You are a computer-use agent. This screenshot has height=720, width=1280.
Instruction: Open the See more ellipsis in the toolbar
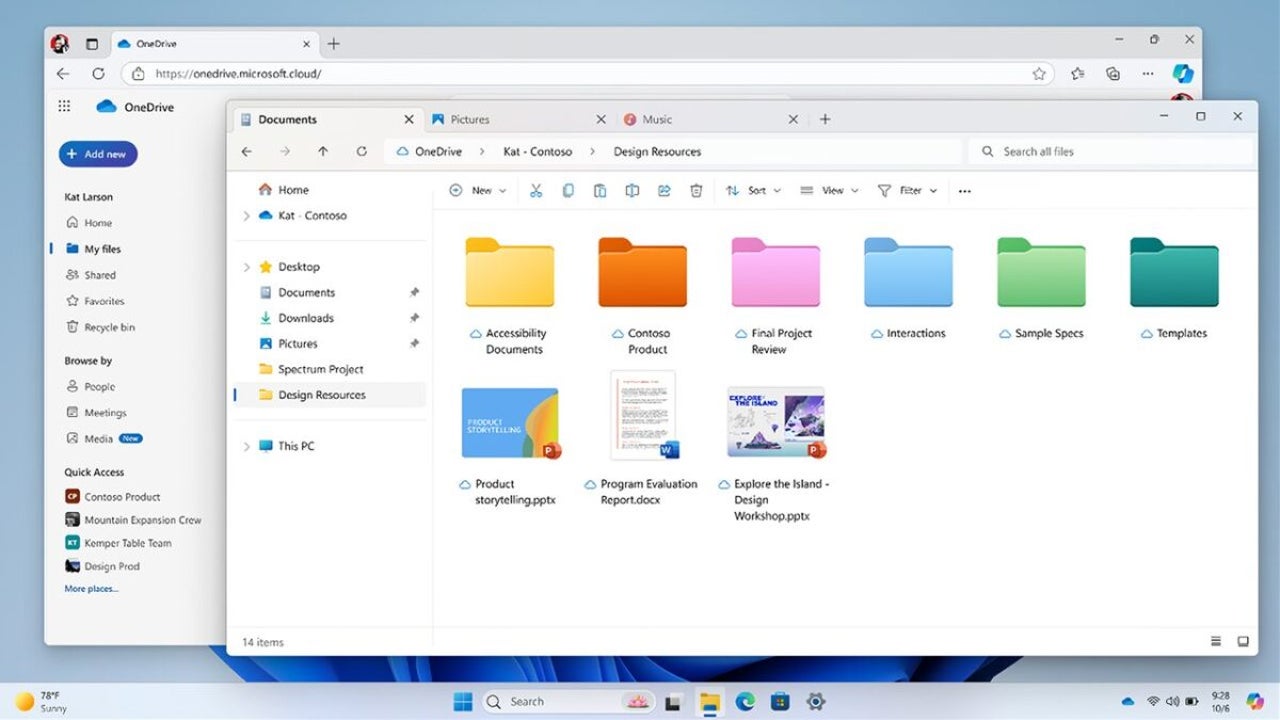964,190
